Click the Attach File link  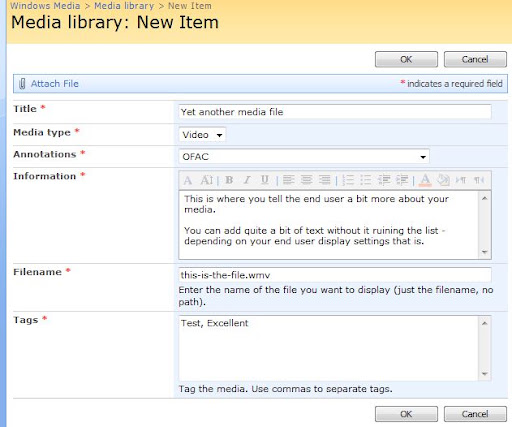55,84
